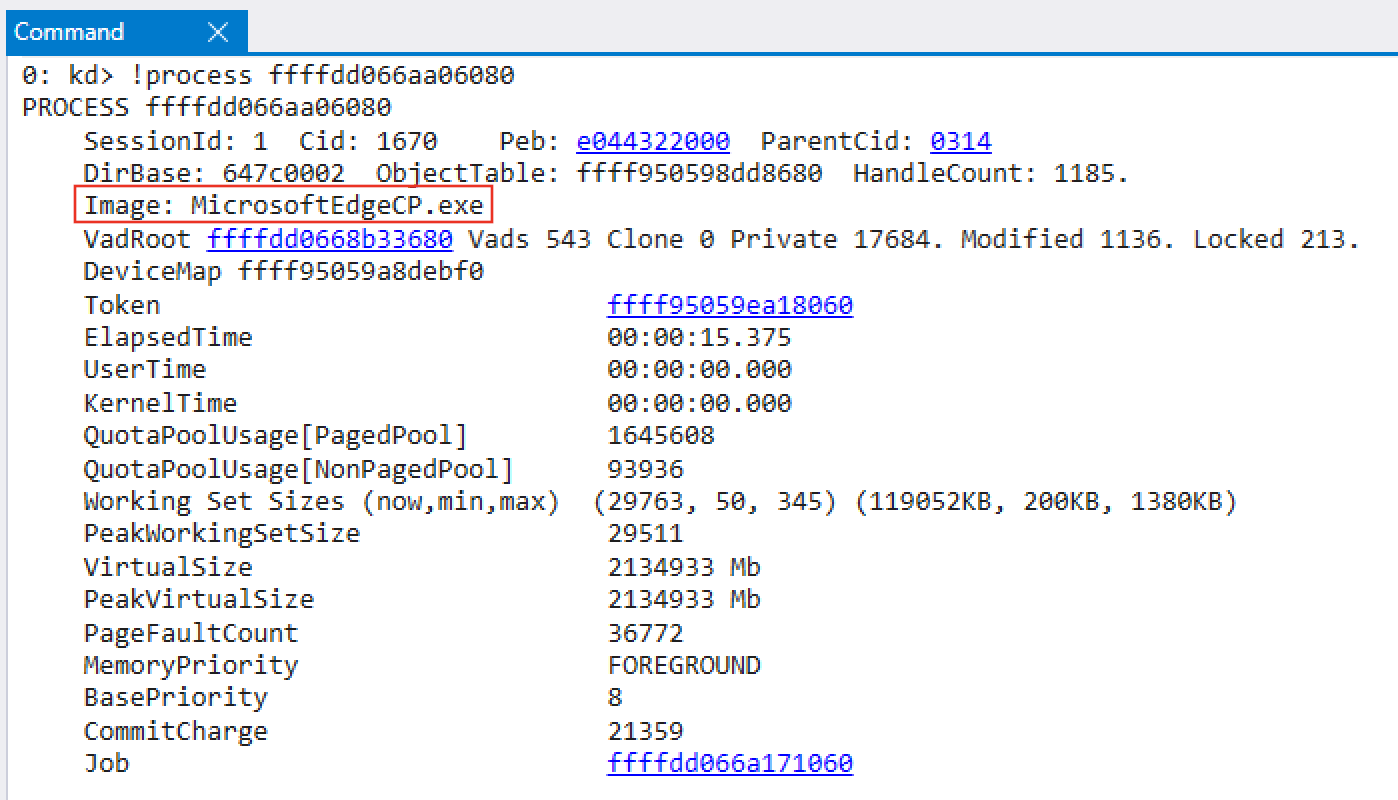The image size is (1398, 800).
Task: Open the Job address link
Action: point(729,764)
